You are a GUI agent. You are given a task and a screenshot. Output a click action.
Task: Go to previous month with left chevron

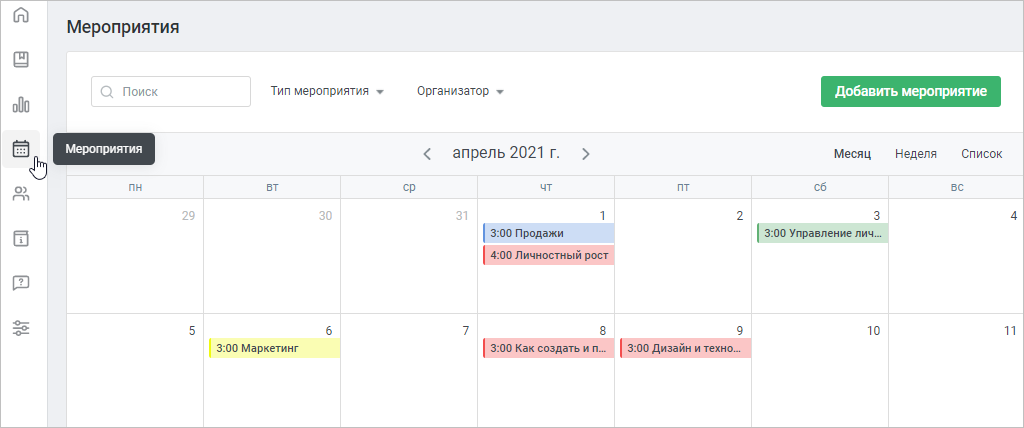[427, 154]
